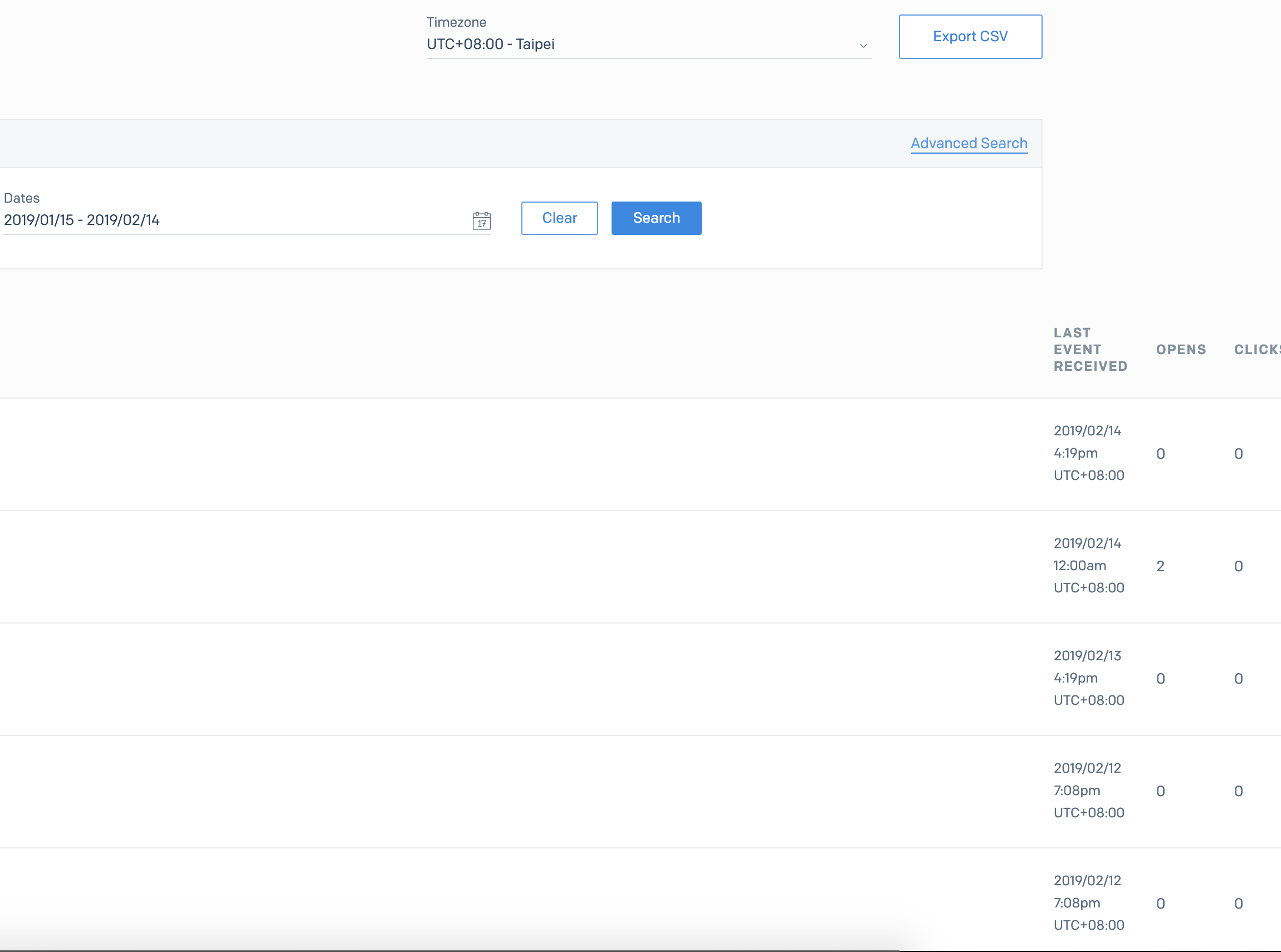Sort the table by OPENS column

click(1181, 349)
